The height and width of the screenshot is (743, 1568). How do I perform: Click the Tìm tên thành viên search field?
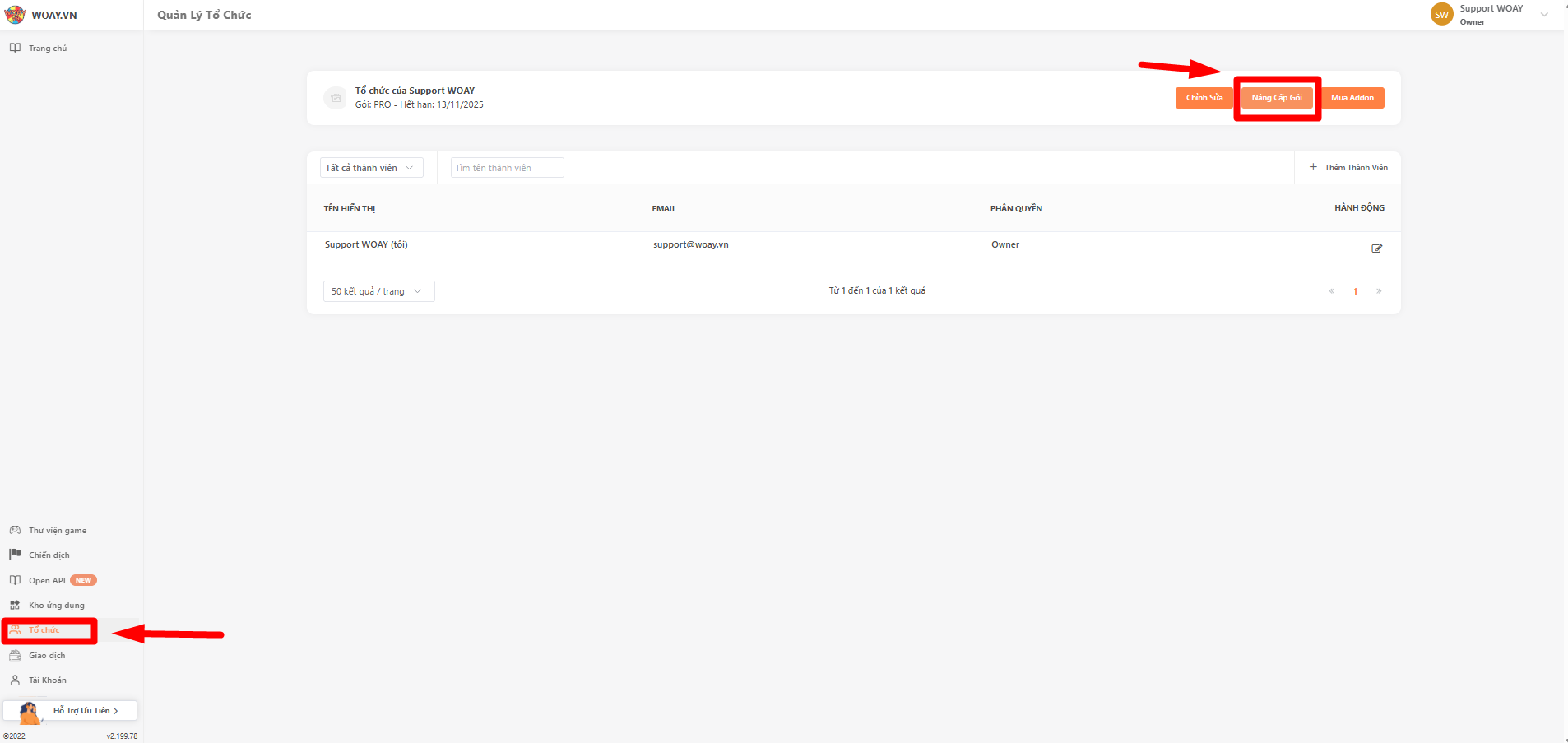[507, 168]
